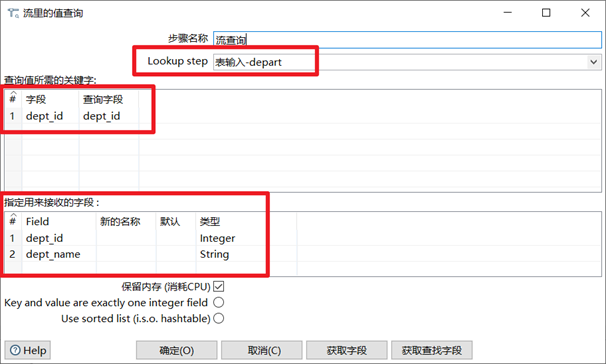Click row number 1 in keys table

coord(12,116)
